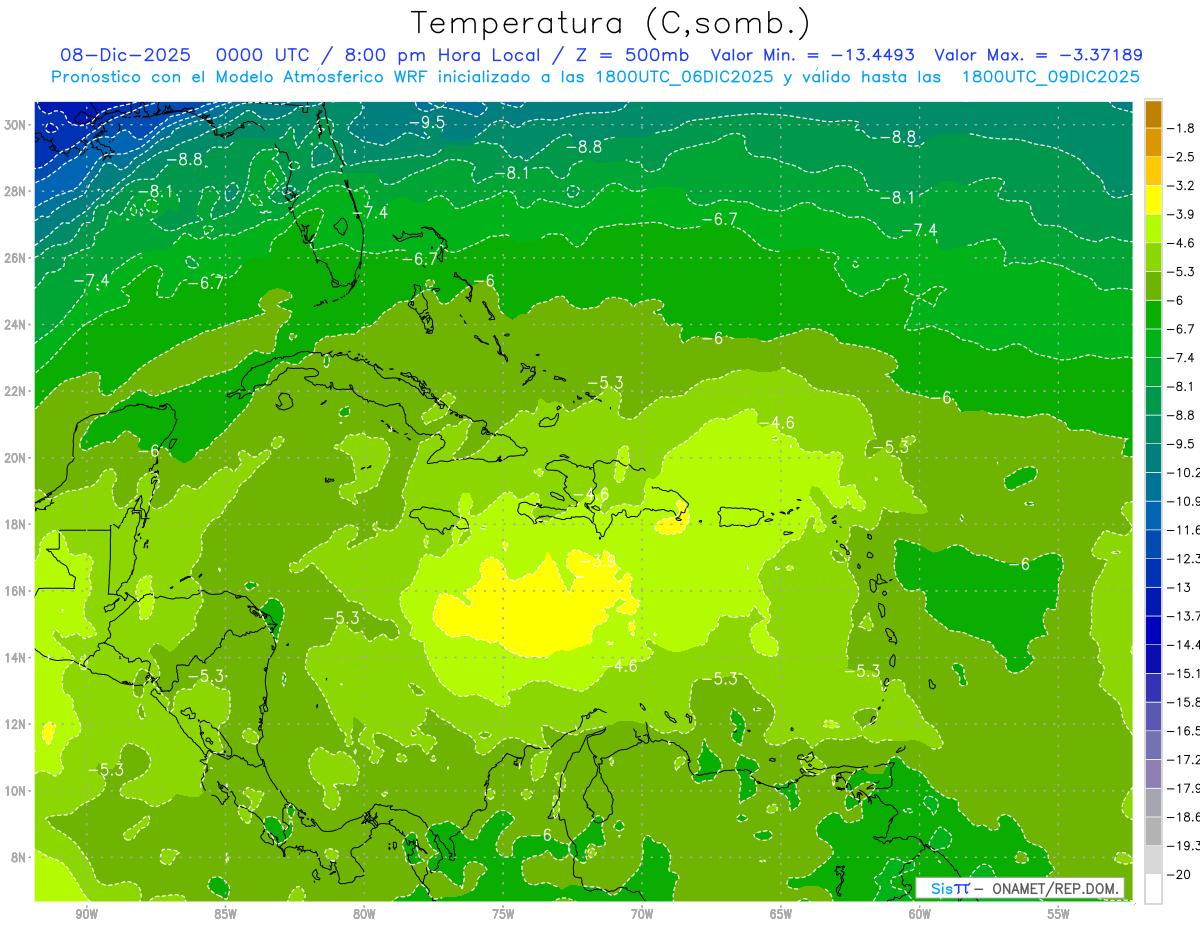
Task: Click the '-10.9' legend value
Action: 1184,501
